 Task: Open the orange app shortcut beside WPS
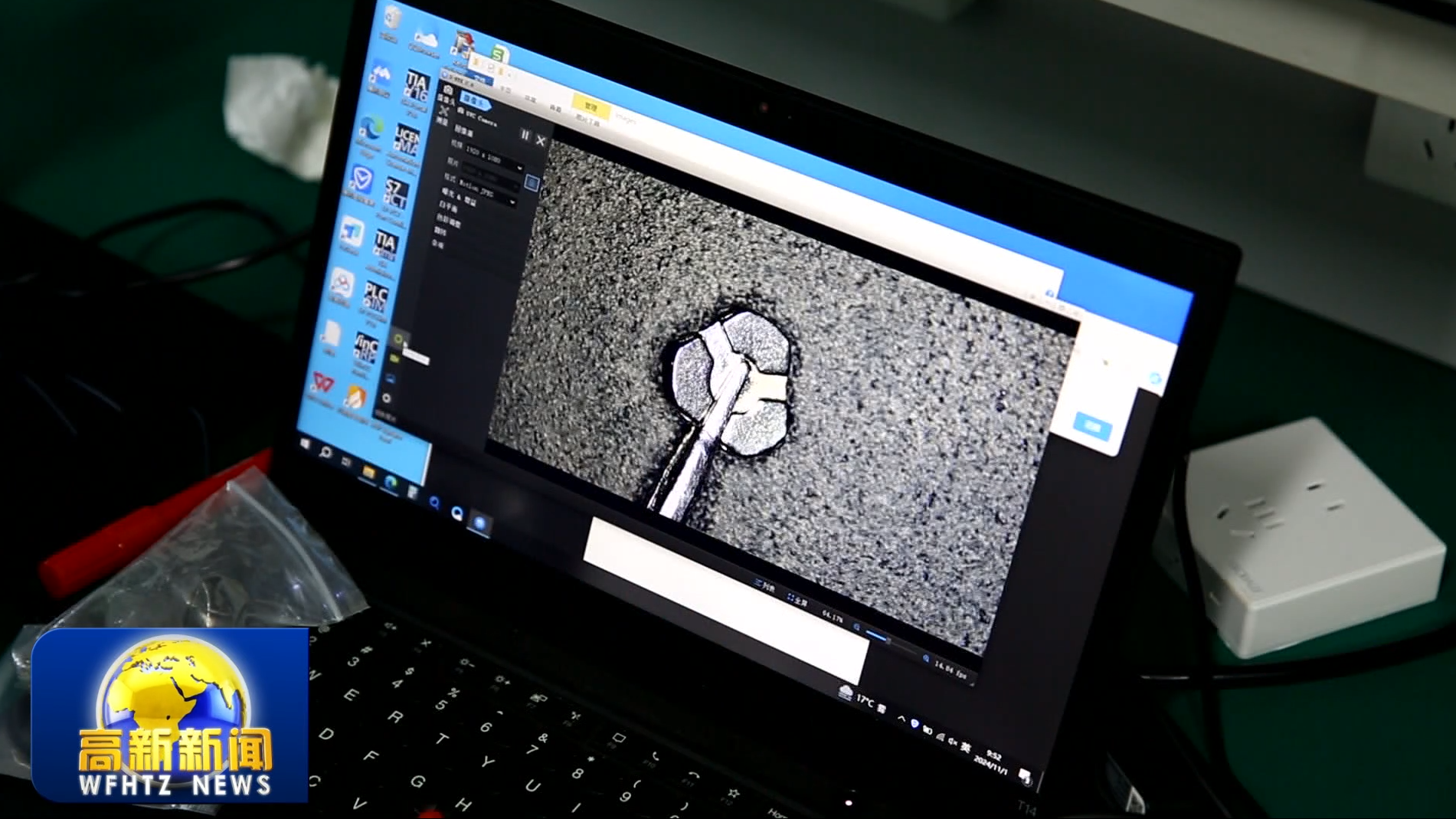click(355, 400)
